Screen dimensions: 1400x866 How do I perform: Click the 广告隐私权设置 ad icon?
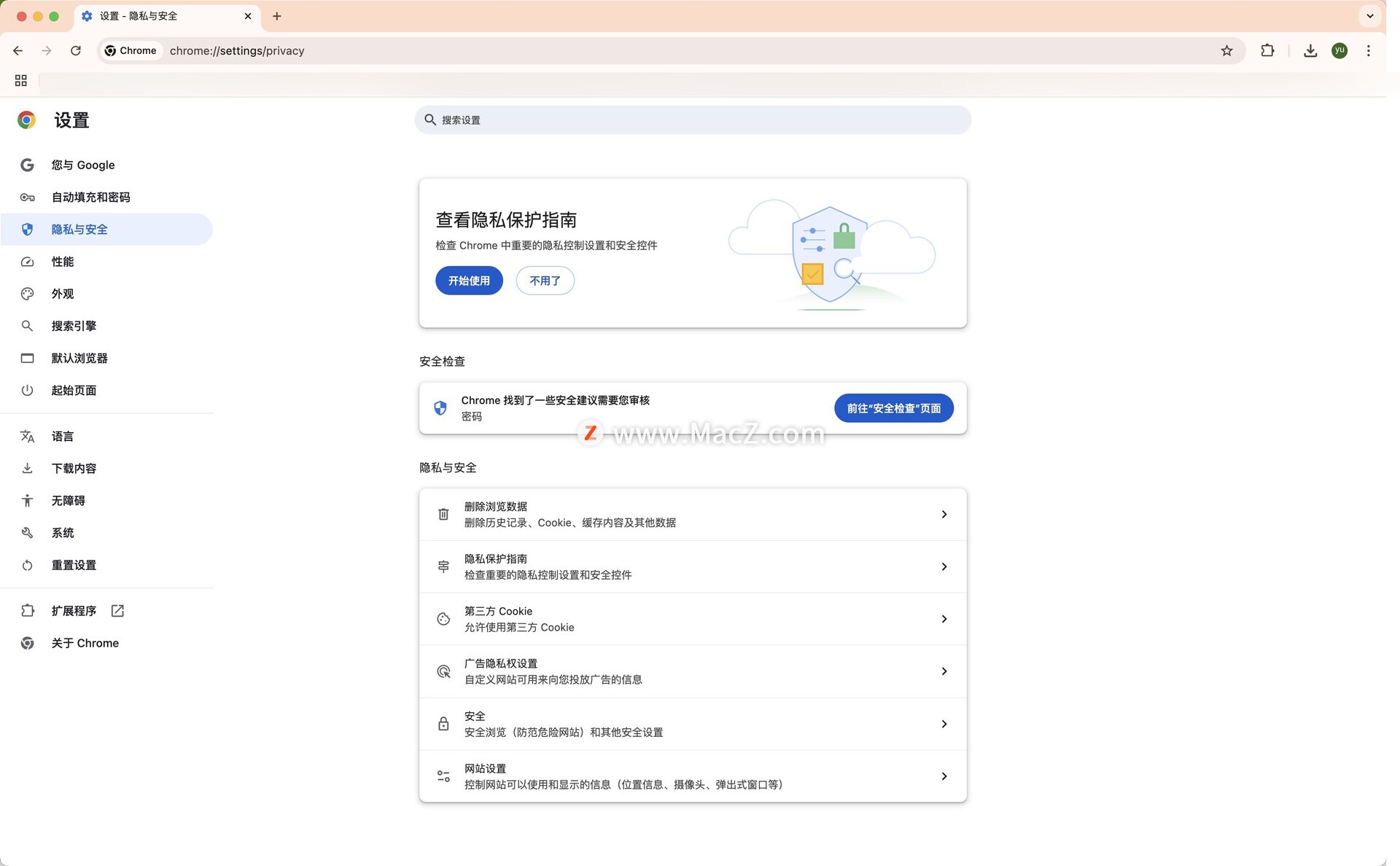443,671
